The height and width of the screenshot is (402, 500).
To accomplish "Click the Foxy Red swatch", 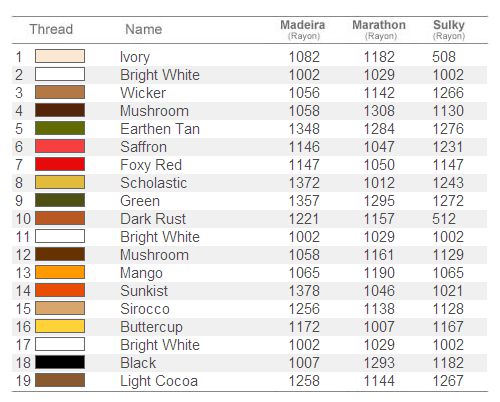I will coord(60,164).
